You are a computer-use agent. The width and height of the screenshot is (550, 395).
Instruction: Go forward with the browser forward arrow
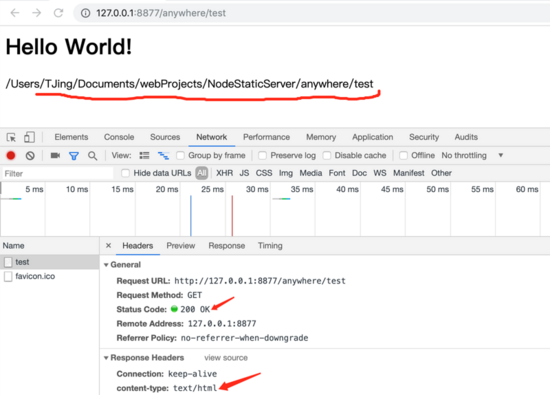[36, 13]
